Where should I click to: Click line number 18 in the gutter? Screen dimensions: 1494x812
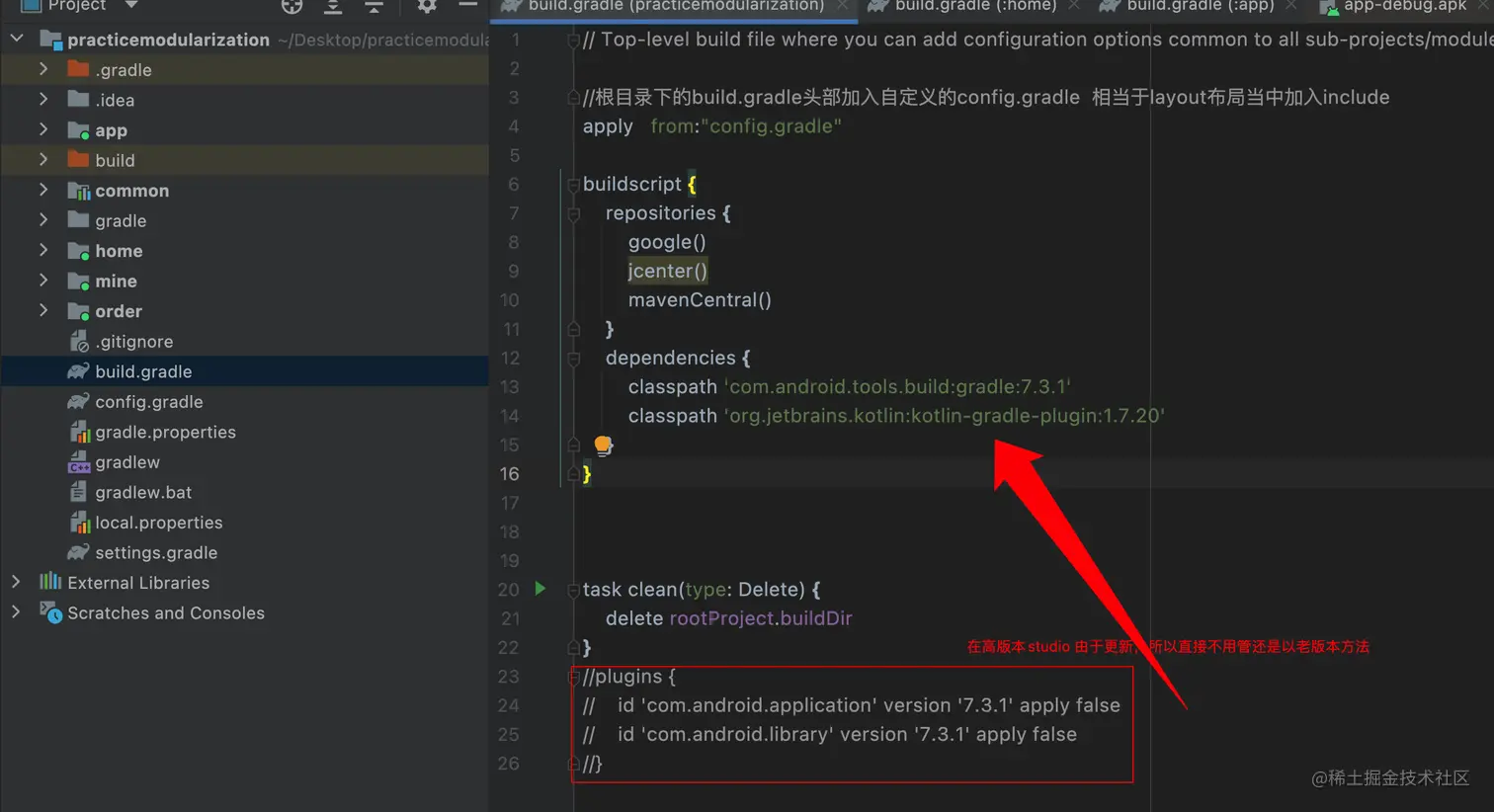pyautogui.click(x=509, y=531)
